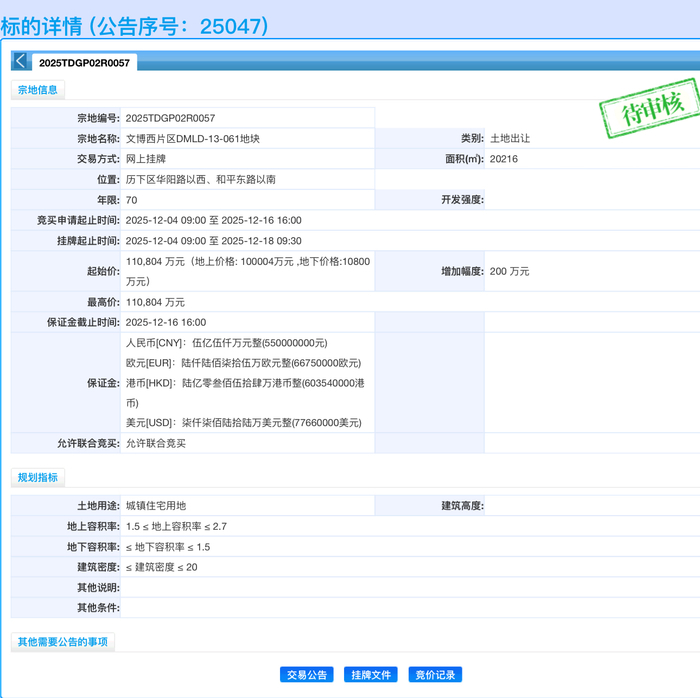This screenshot has height=698, width=700.
Task: Click the 位置 value 历下区华阳路以西
Action: tap(201, 180)
